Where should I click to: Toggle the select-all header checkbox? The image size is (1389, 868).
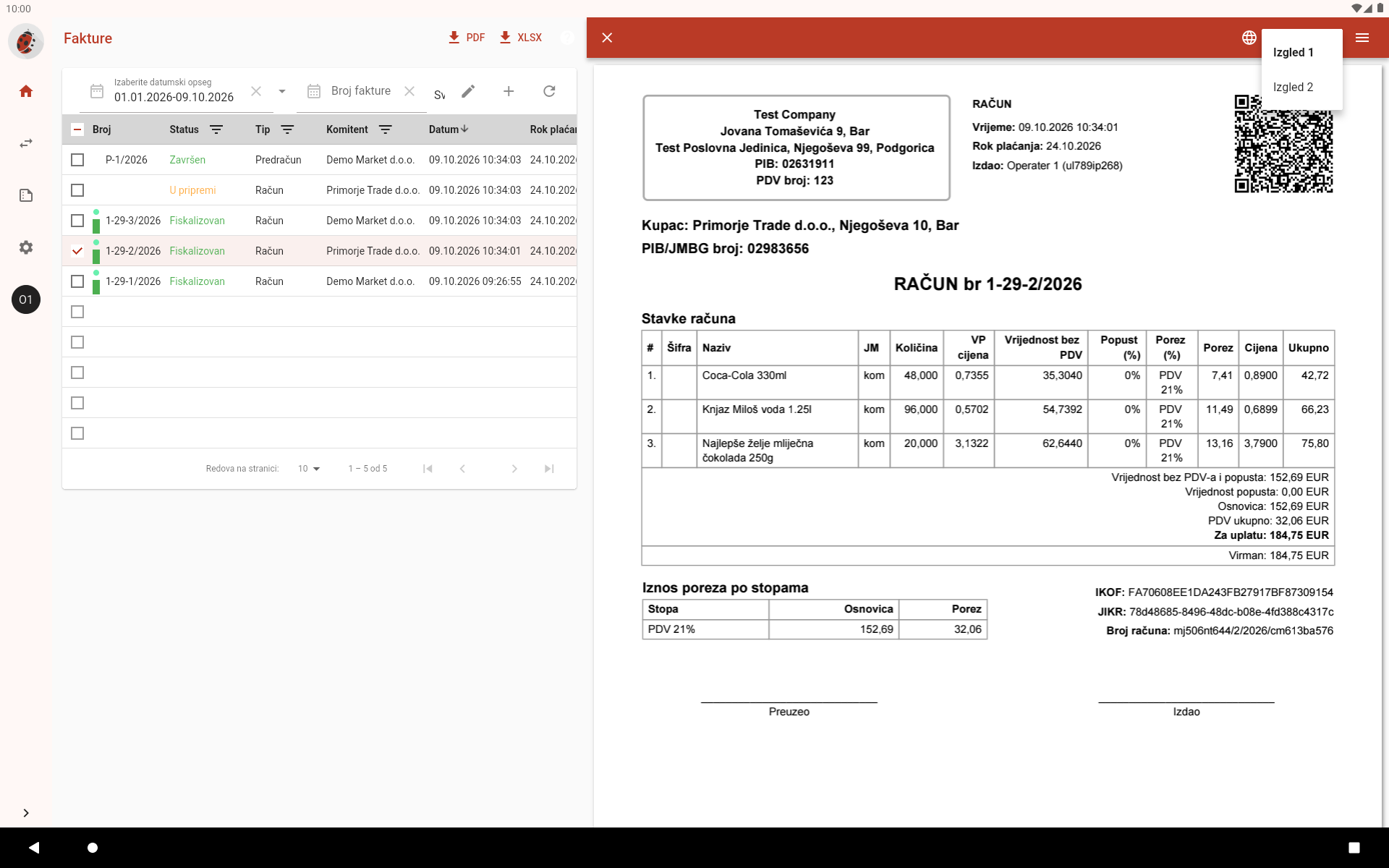[77, 129]
